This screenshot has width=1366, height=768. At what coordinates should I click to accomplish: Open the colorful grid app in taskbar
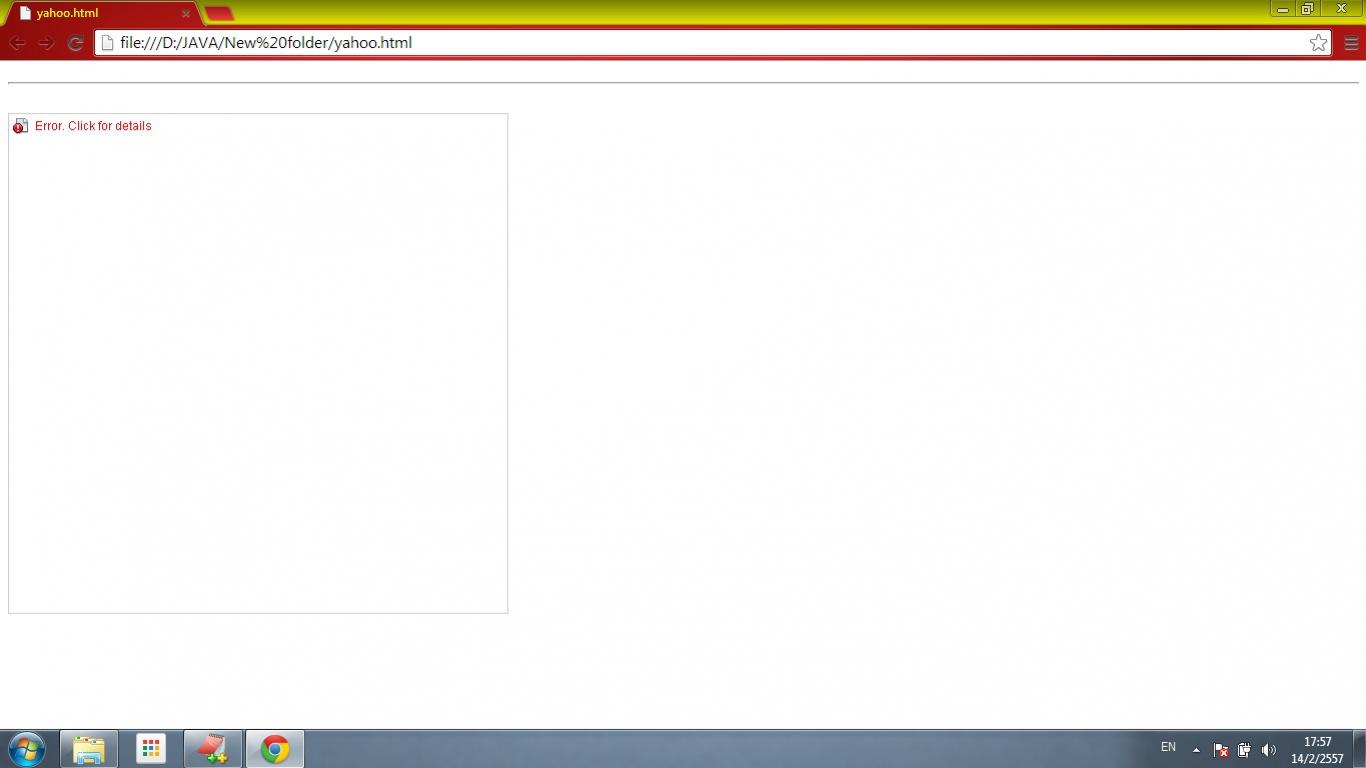151,749
